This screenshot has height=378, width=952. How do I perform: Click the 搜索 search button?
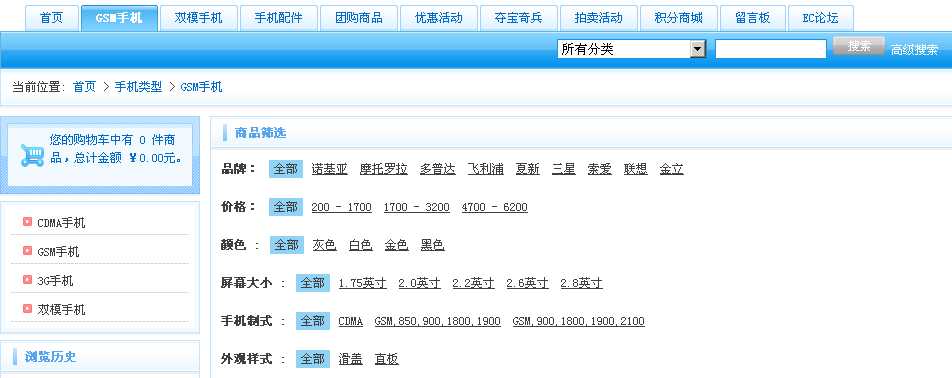pos(858,46)
